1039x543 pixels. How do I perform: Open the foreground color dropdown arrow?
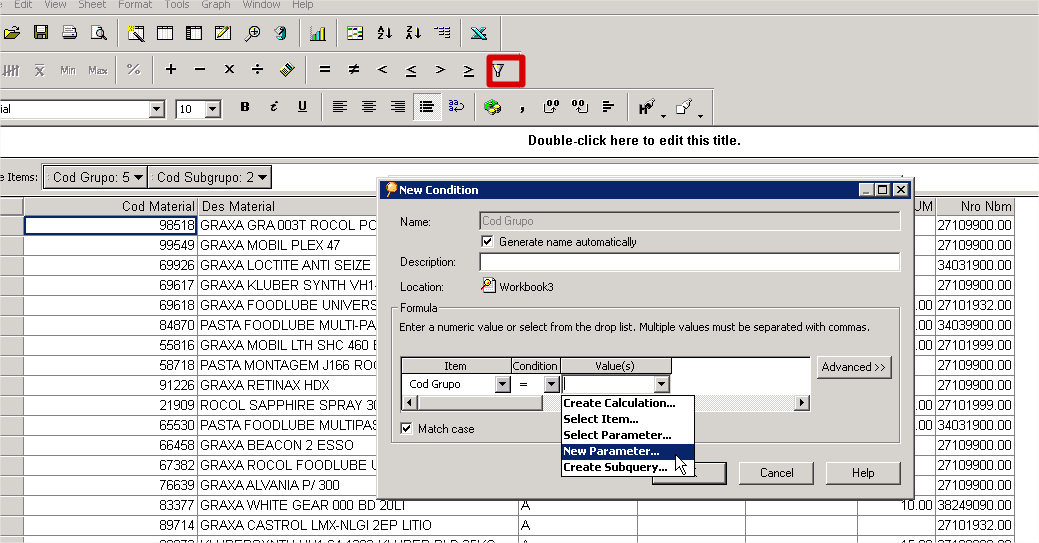[x=663, y=117]
